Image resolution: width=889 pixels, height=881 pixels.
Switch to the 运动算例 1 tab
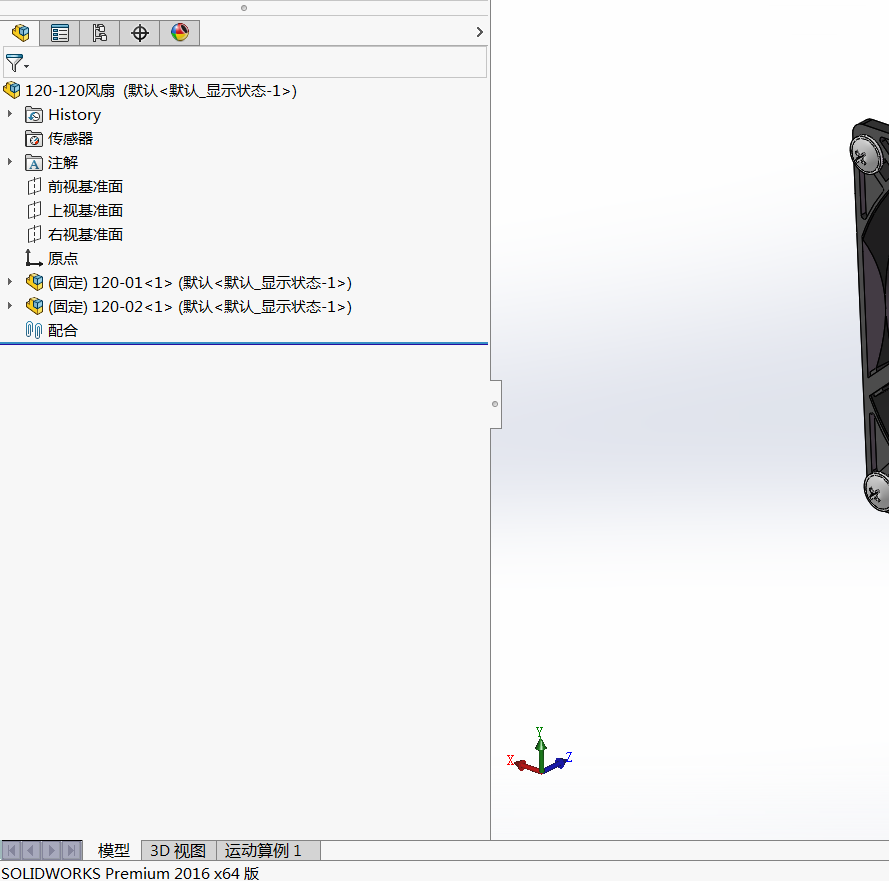pos(263,851)
